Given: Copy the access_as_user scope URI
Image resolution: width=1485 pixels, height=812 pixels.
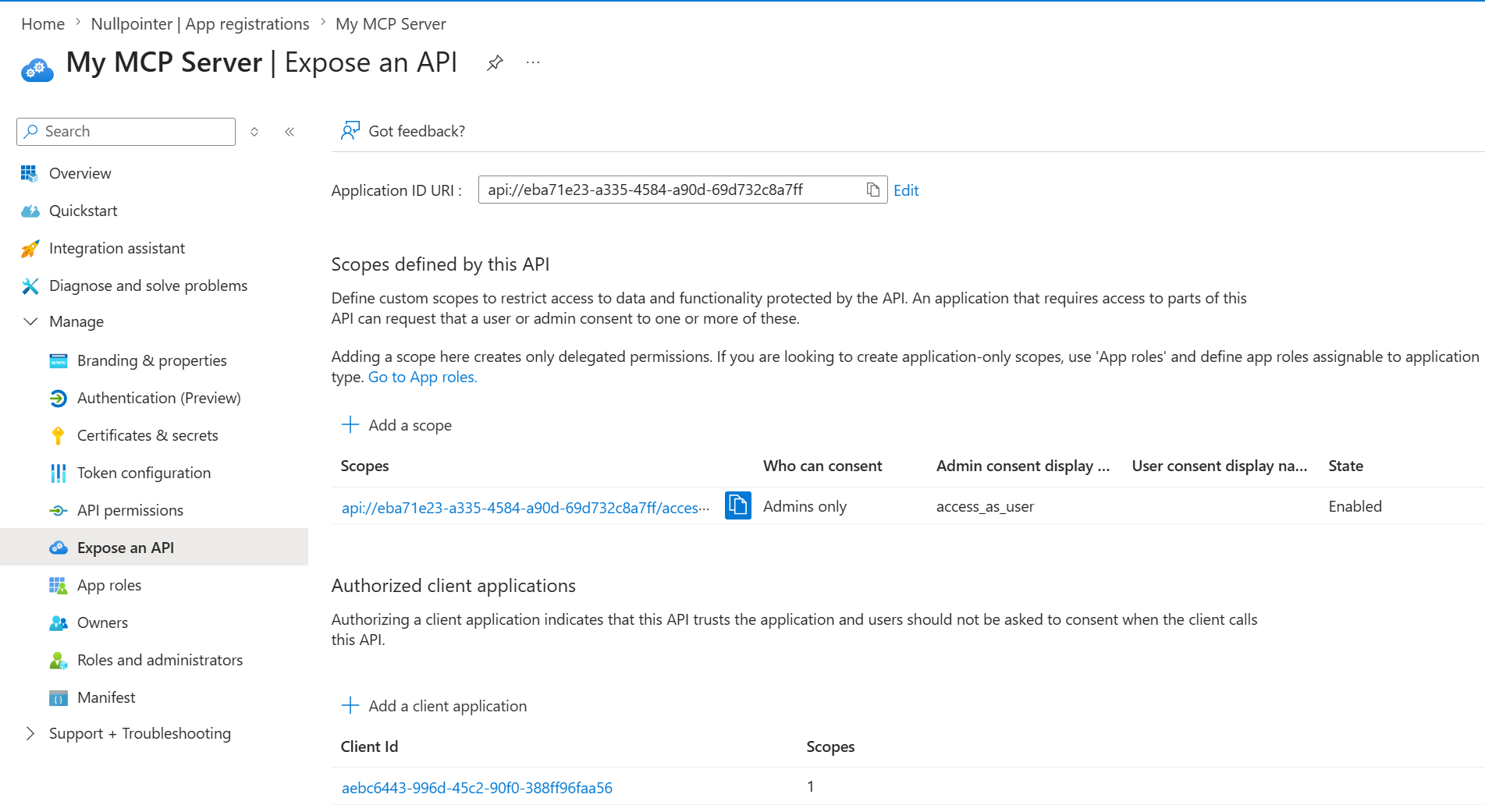Looking at the screenshot, I should (738, 505).
